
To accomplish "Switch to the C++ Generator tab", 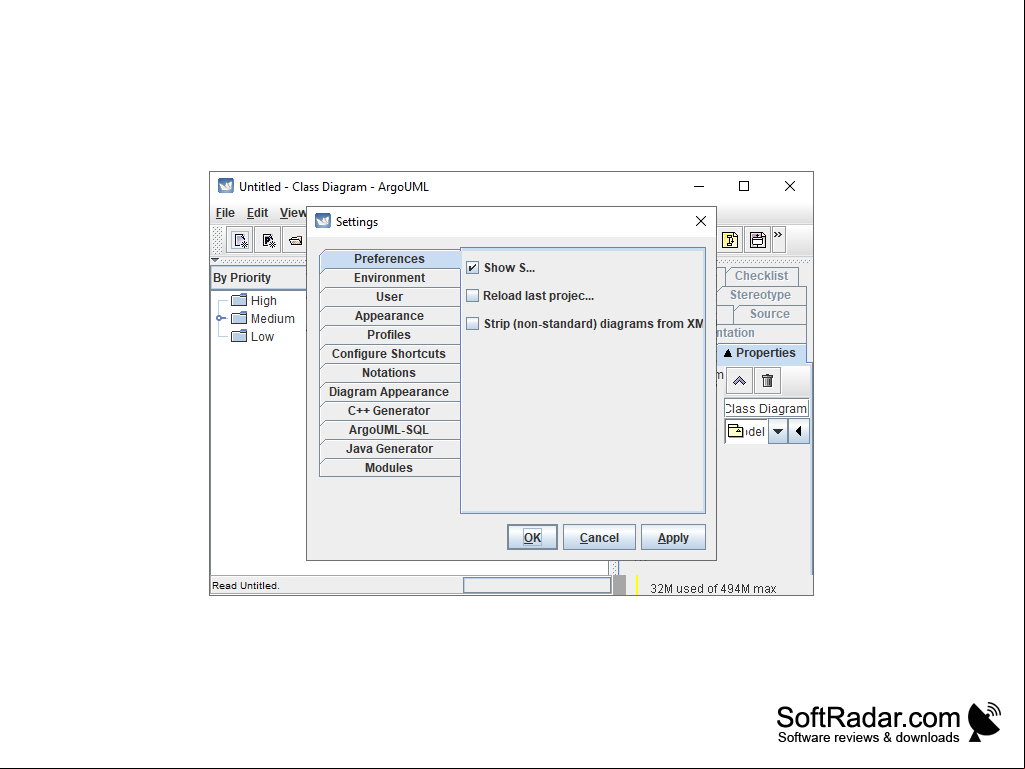I will coord(390,411).
